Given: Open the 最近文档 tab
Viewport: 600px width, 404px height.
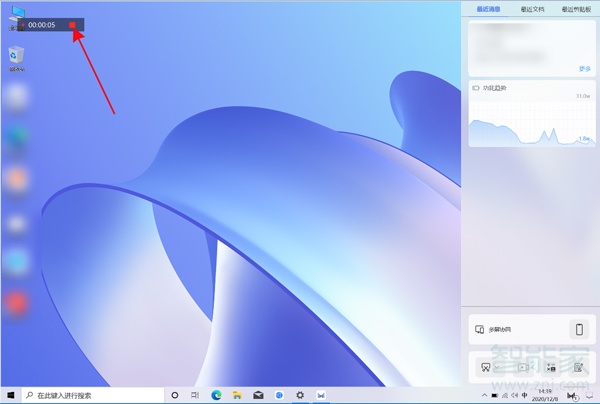Looking at the screenshot, I should 530,9.
